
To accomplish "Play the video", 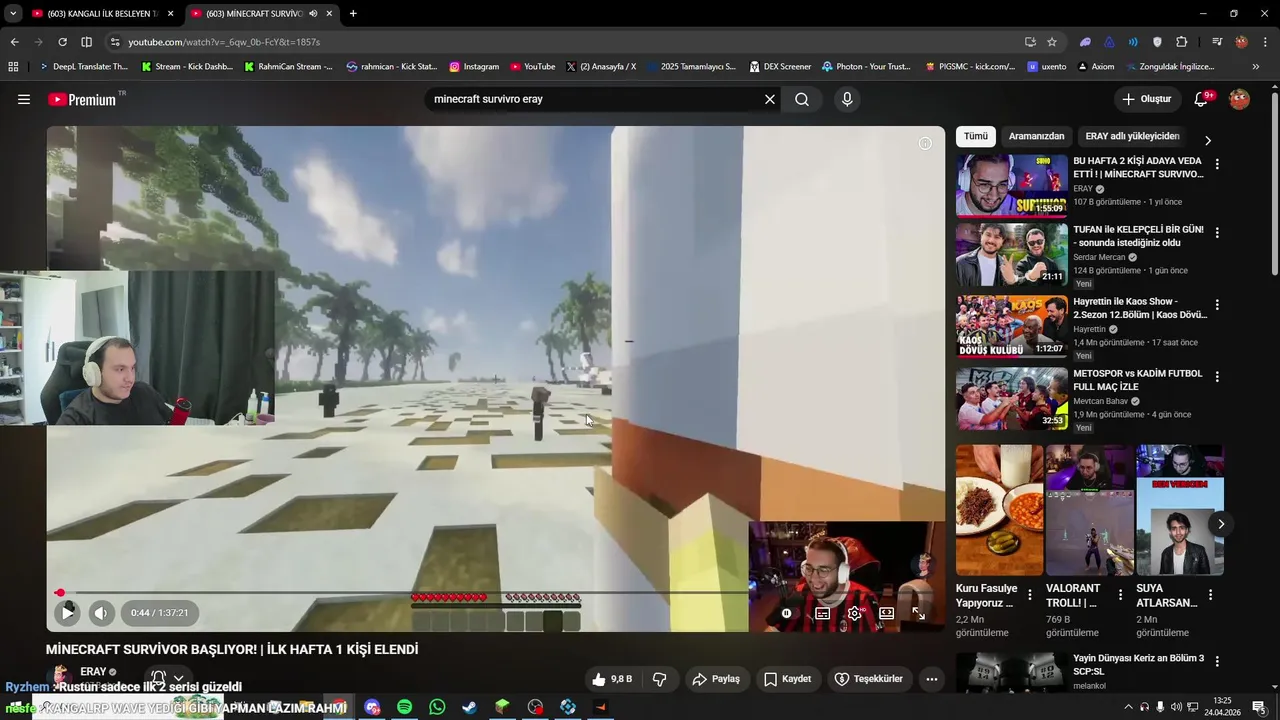I will (x=67, y=613).
